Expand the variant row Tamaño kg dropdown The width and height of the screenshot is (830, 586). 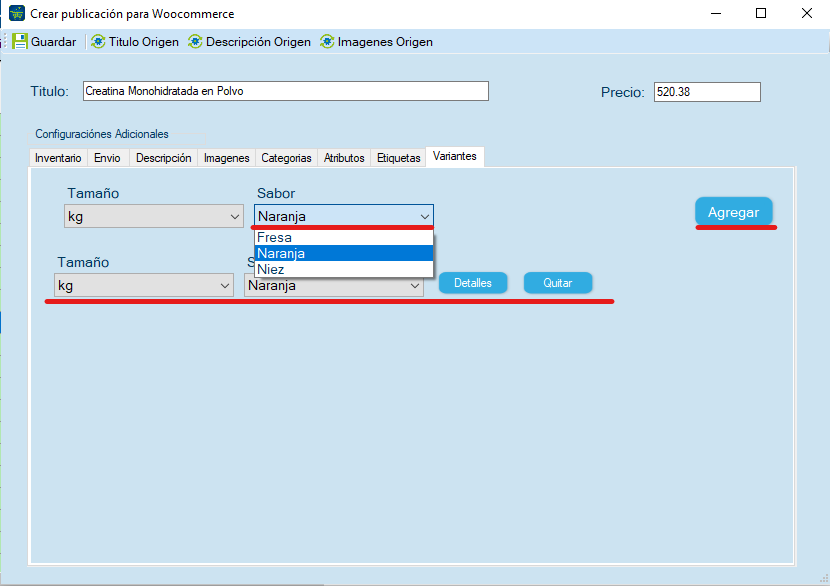pyautogui.click(x=144, y=285)
